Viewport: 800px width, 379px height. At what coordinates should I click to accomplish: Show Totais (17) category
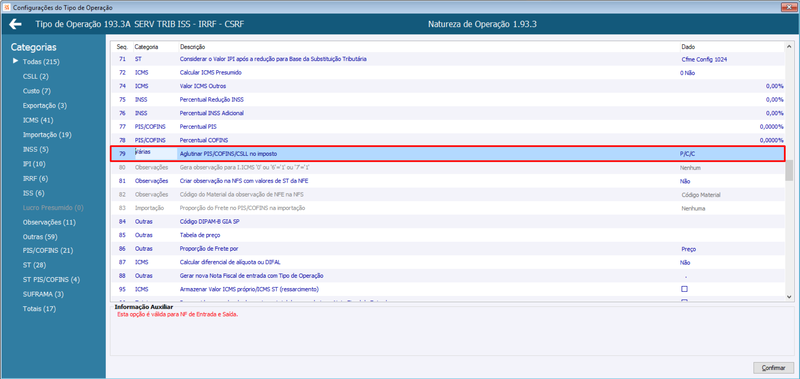click(x=39, y=309)
